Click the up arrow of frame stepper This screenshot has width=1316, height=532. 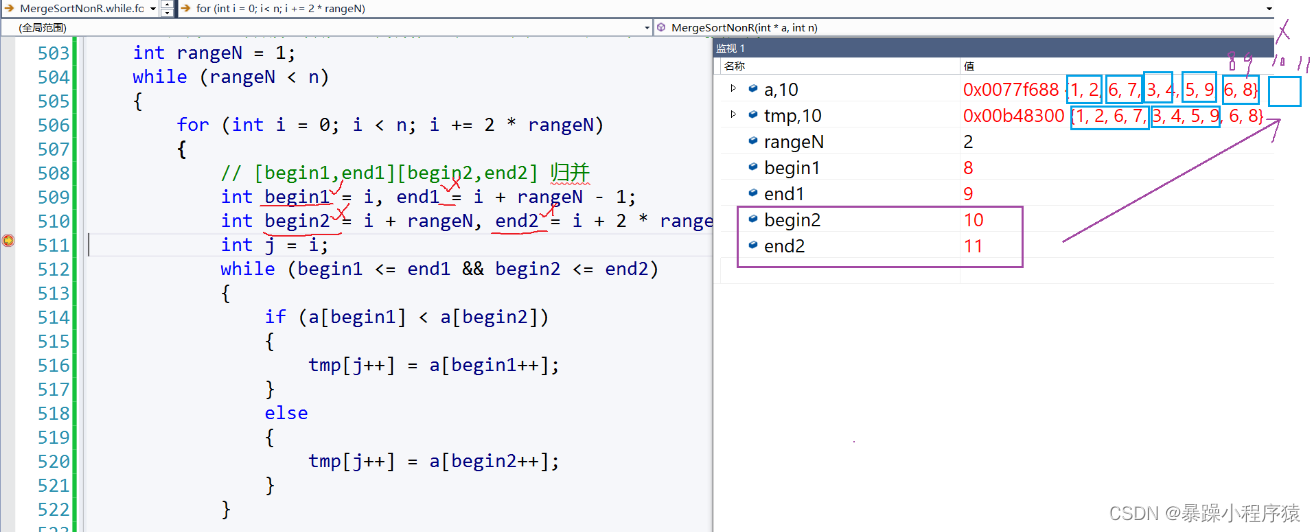[166, 5]
